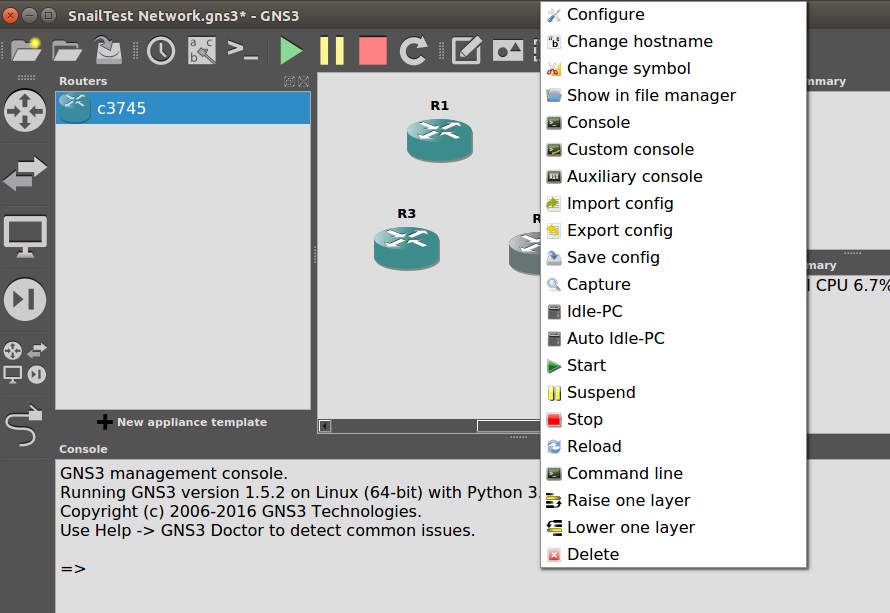This screenshot has width=890, height=613.
Task: Toggle the show interface labels icon
Action: click(202, 51)
